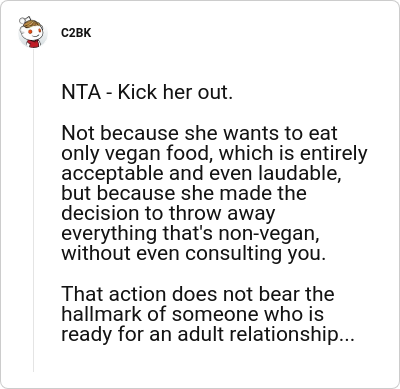Viewport: 400px width, 389px height.
Task: Select the "NTA" abbreviation in comment
Action: (81, 92)
